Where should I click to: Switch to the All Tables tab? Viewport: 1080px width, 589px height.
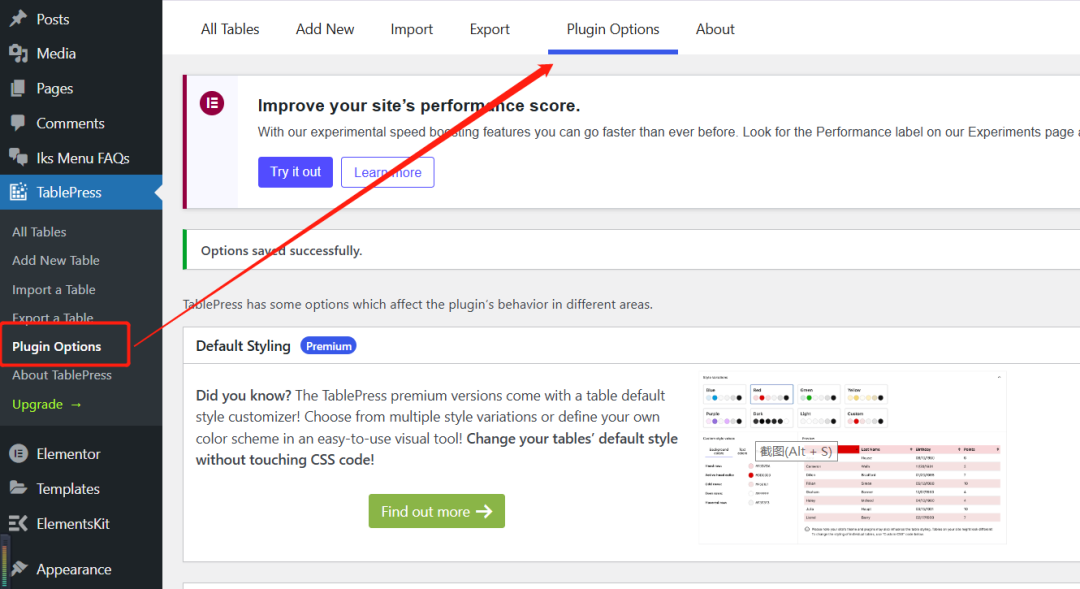230,29
